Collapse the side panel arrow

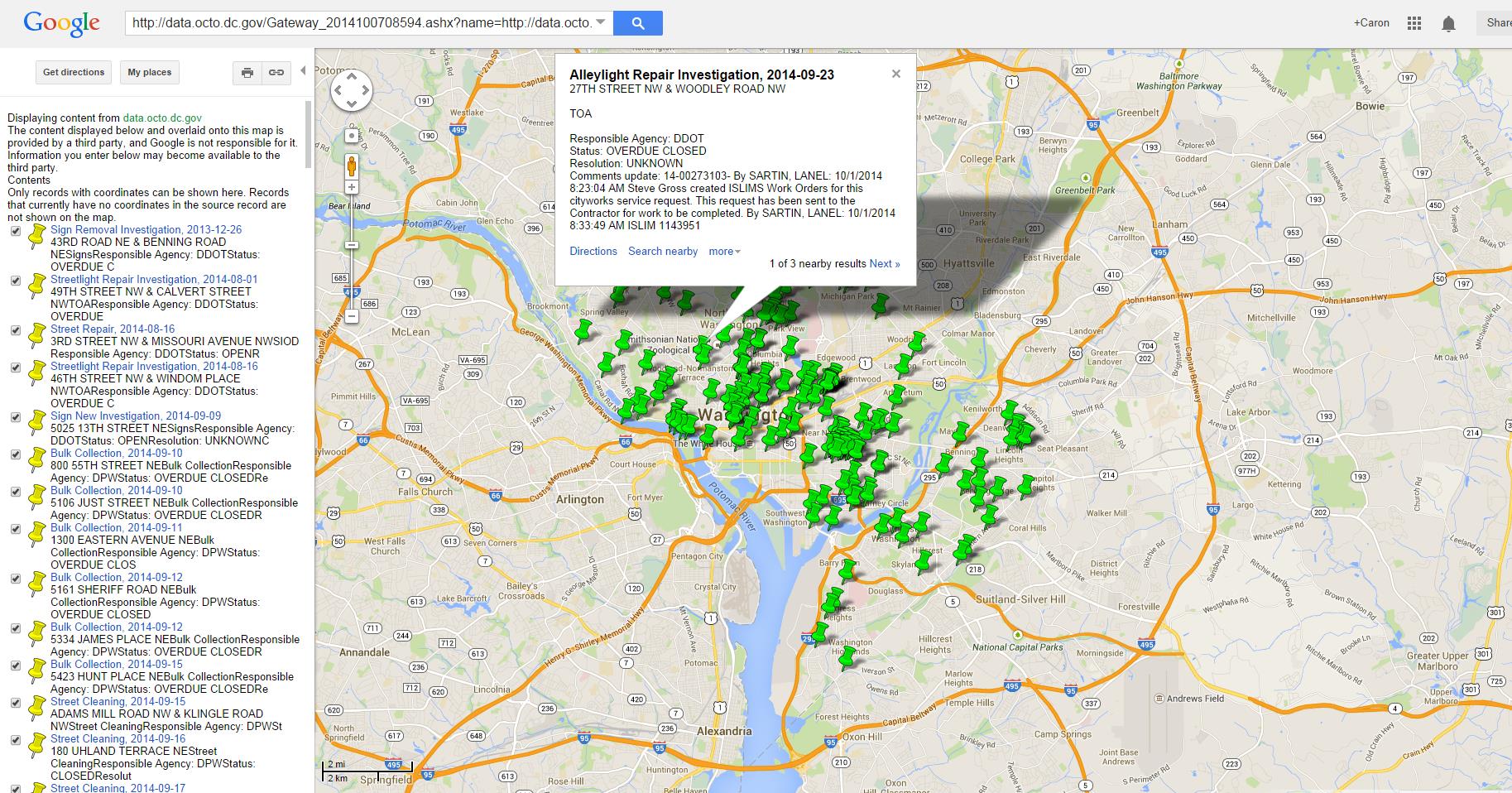pos(303,71)
